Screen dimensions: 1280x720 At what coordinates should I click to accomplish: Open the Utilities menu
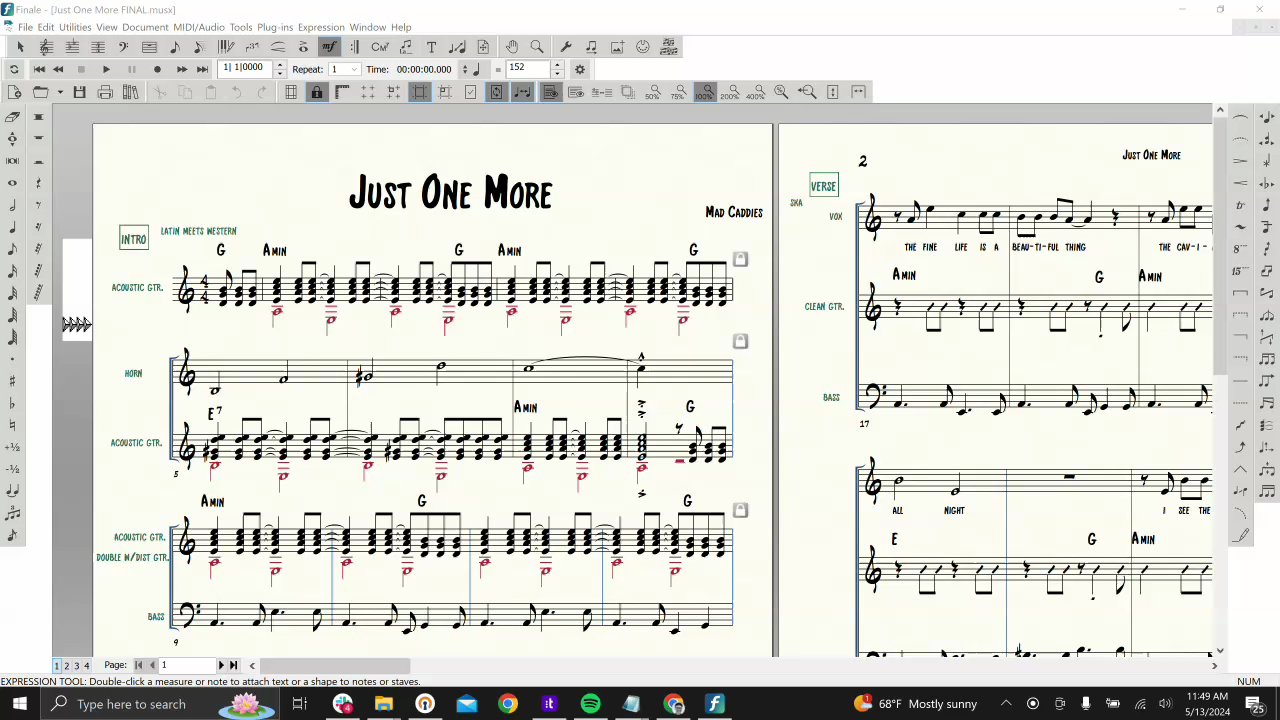point(75,27)
